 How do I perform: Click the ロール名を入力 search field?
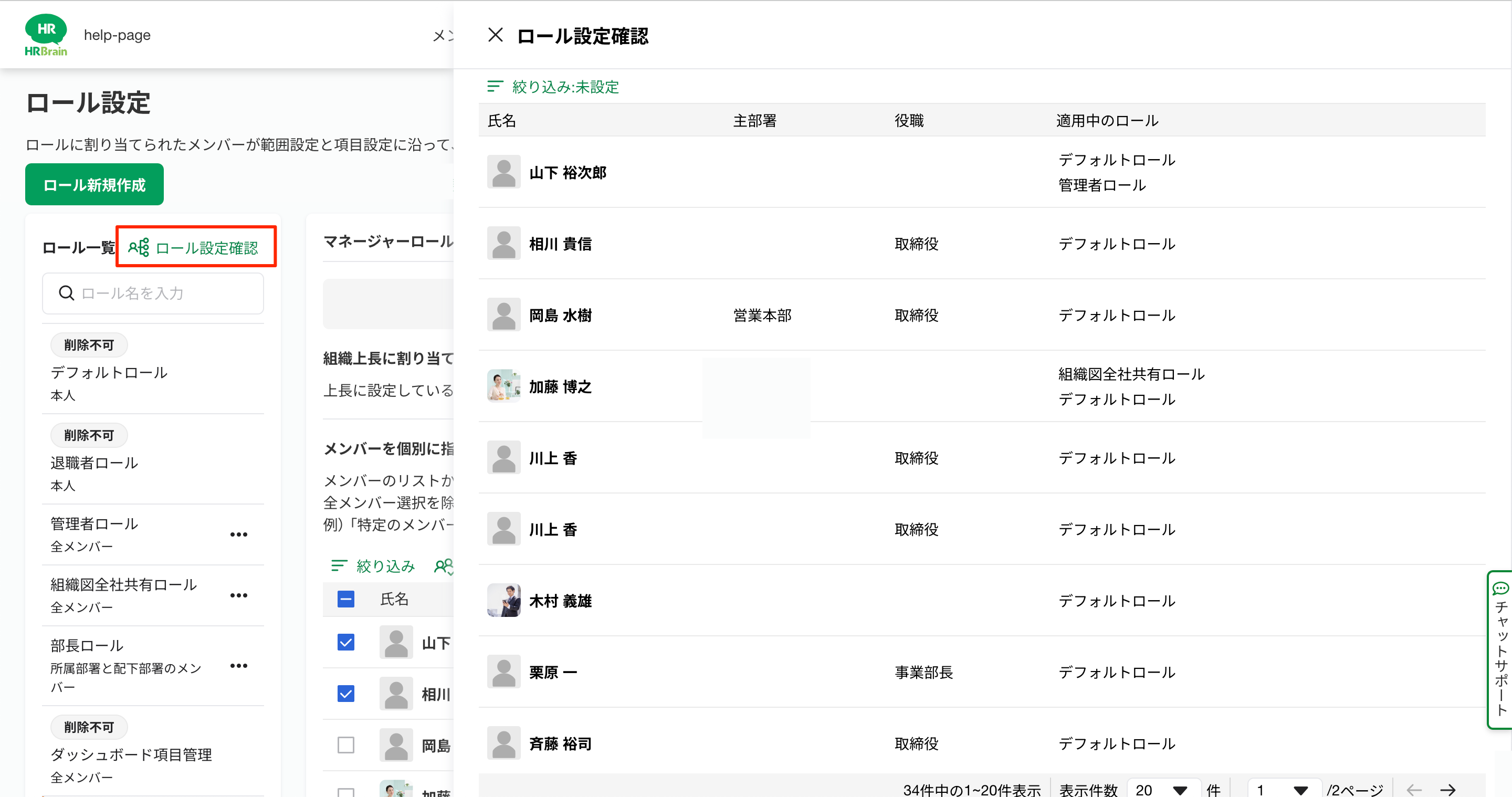(x=153, y=293)
